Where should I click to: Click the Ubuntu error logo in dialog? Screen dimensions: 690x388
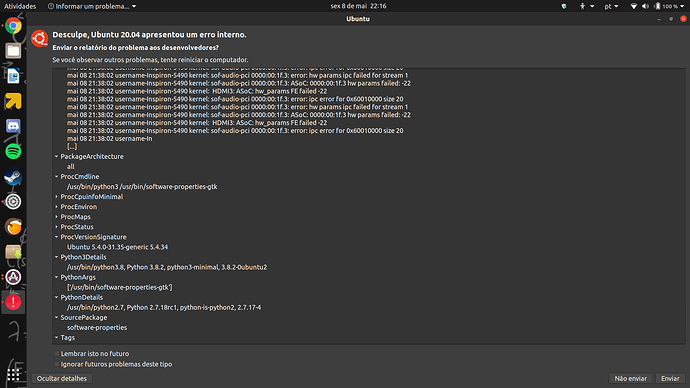click(40, 39)
